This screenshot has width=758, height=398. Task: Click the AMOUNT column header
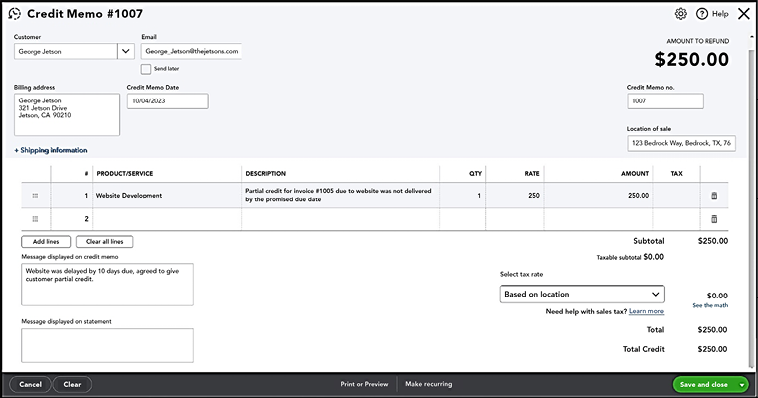pos(635,174)
